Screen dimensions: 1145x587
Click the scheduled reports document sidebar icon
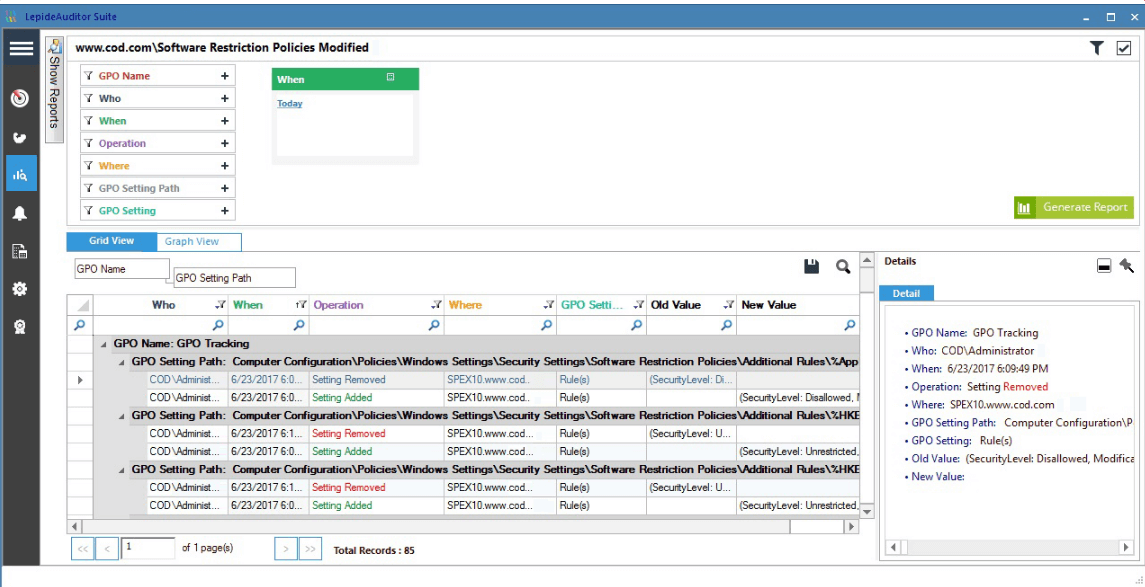click(x=20, y=252)
